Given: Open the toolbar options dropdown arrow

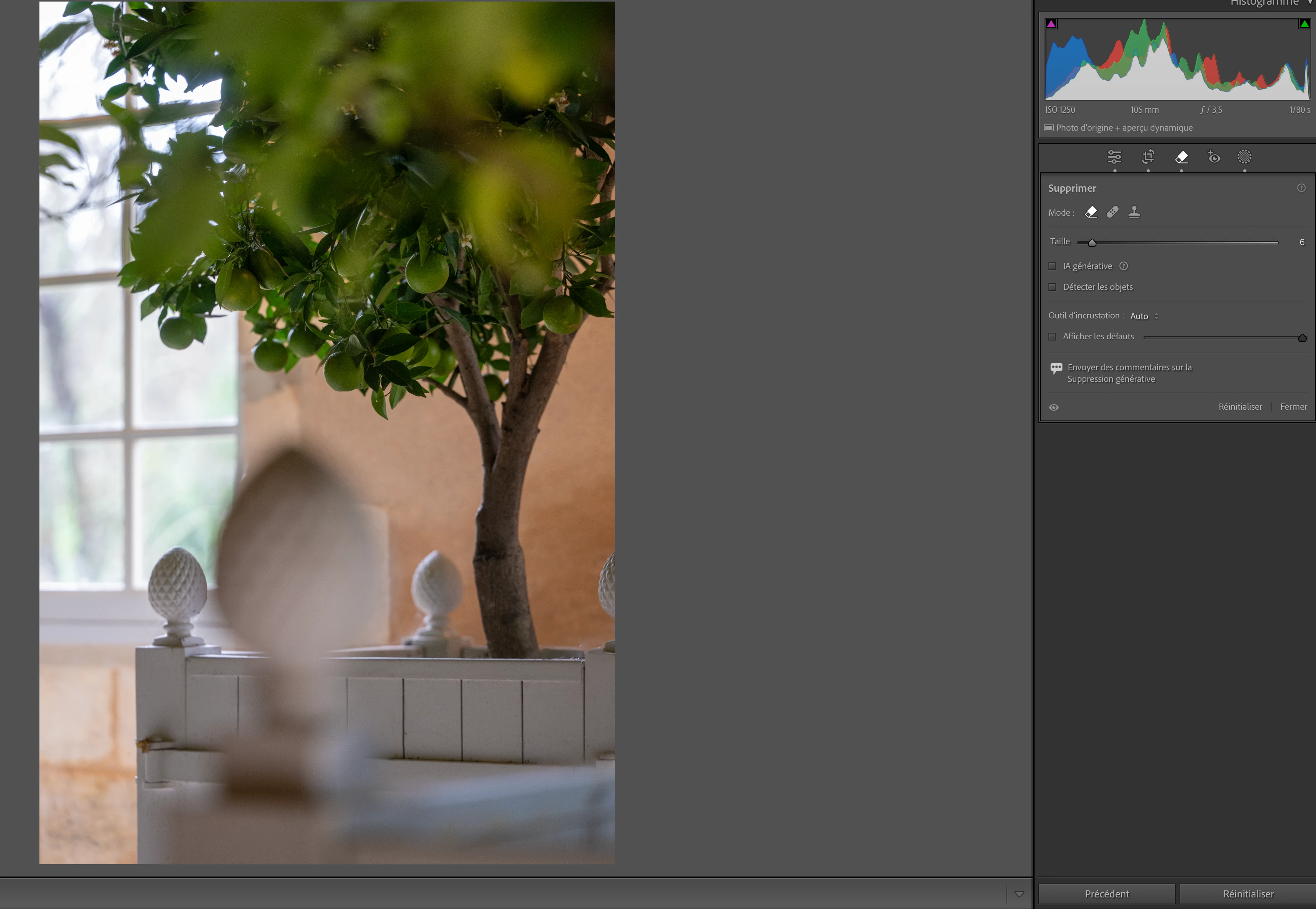Looking at the screenshot, I should (1019, 894).
